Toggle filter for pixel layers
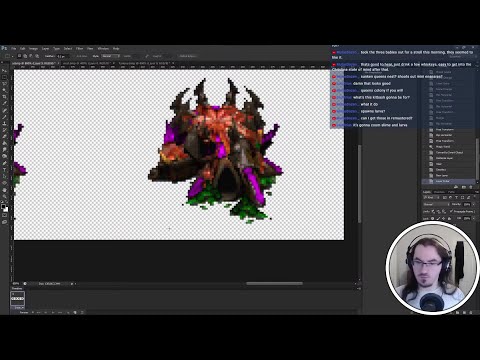This screenshot has width=480, height=360. point(445,197)
